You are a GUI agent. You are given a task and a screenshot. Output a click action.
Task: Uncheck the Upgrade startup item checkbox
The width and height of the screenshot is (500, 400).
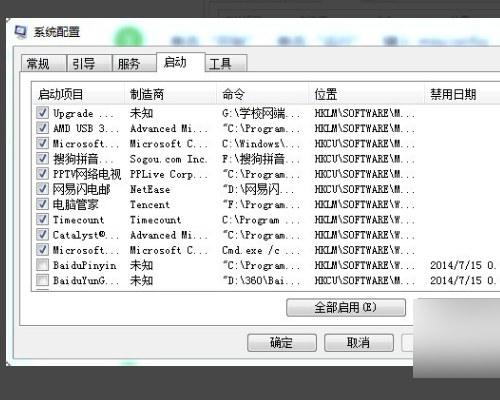42,113
